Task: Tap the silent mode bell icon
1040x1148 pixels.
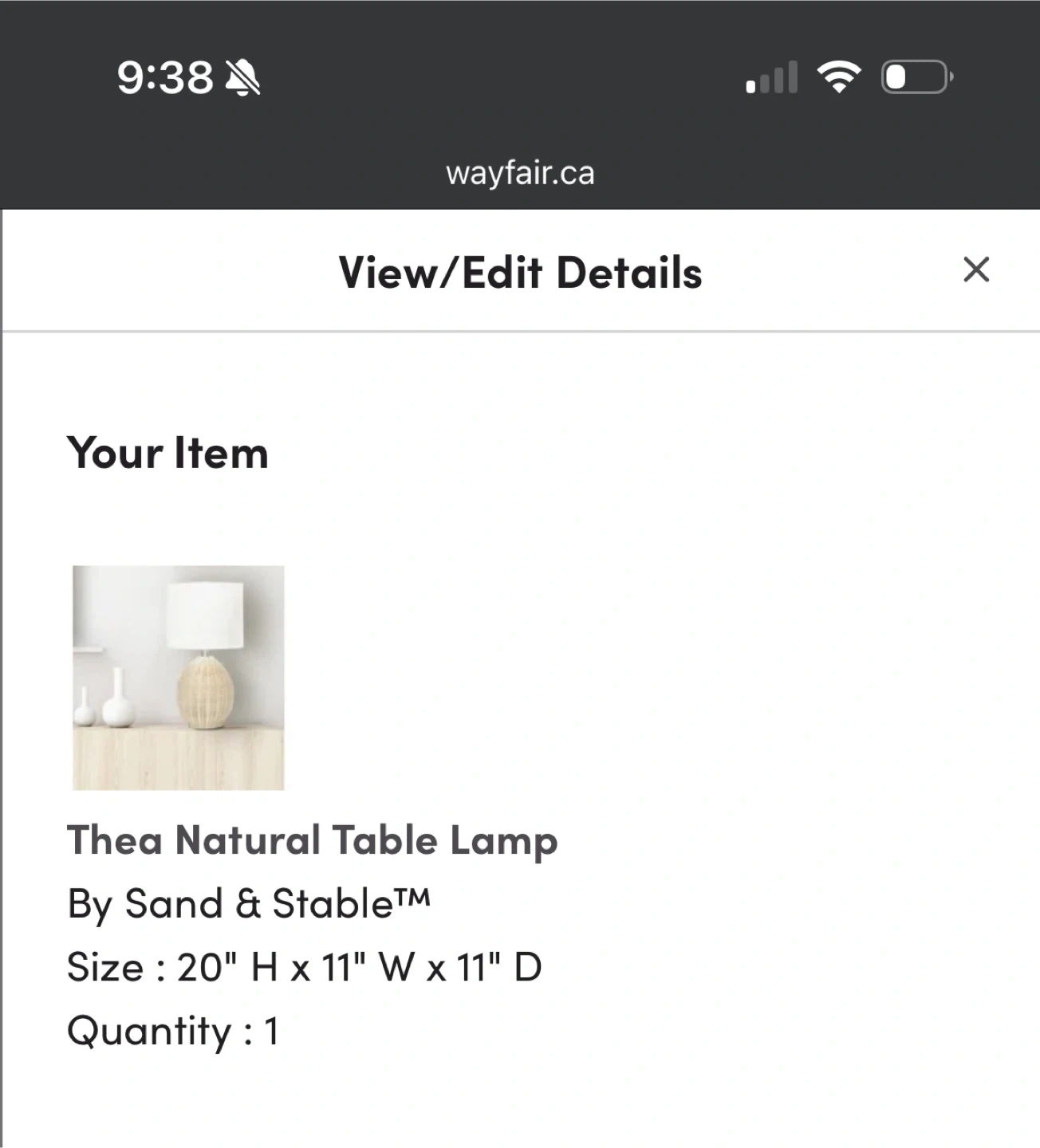Action: coord(243,78)
